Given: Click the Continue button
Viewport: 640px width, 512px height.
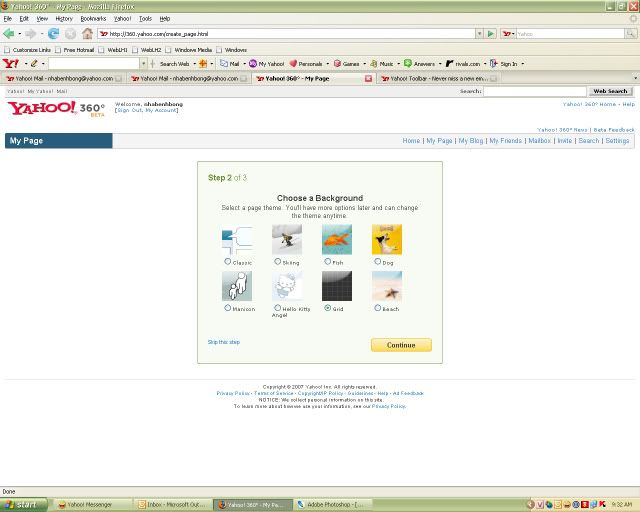Looking at the screenshot, I should (x=401, y=345).
